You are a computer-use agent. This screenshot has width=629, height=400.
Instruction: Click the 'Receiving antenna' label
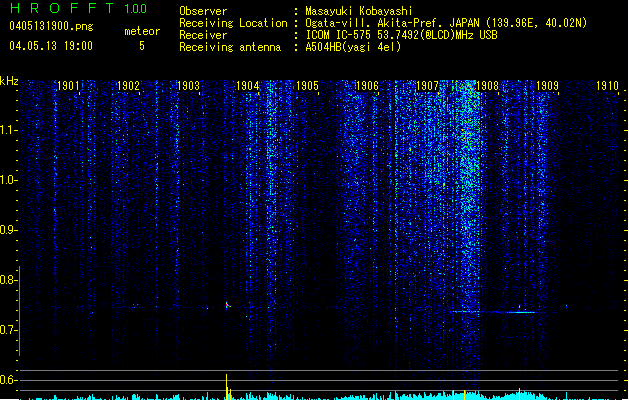tap(230, 47)
